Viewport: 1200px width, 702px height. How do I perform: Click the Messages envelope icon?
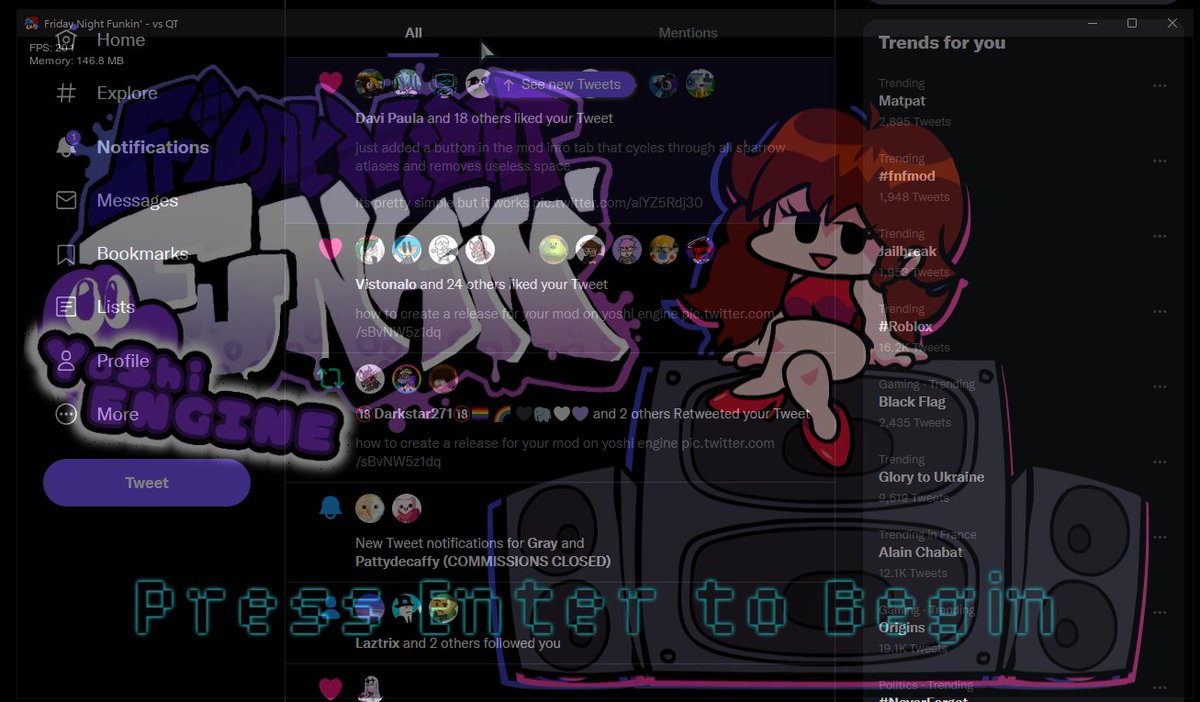point(66,200)
